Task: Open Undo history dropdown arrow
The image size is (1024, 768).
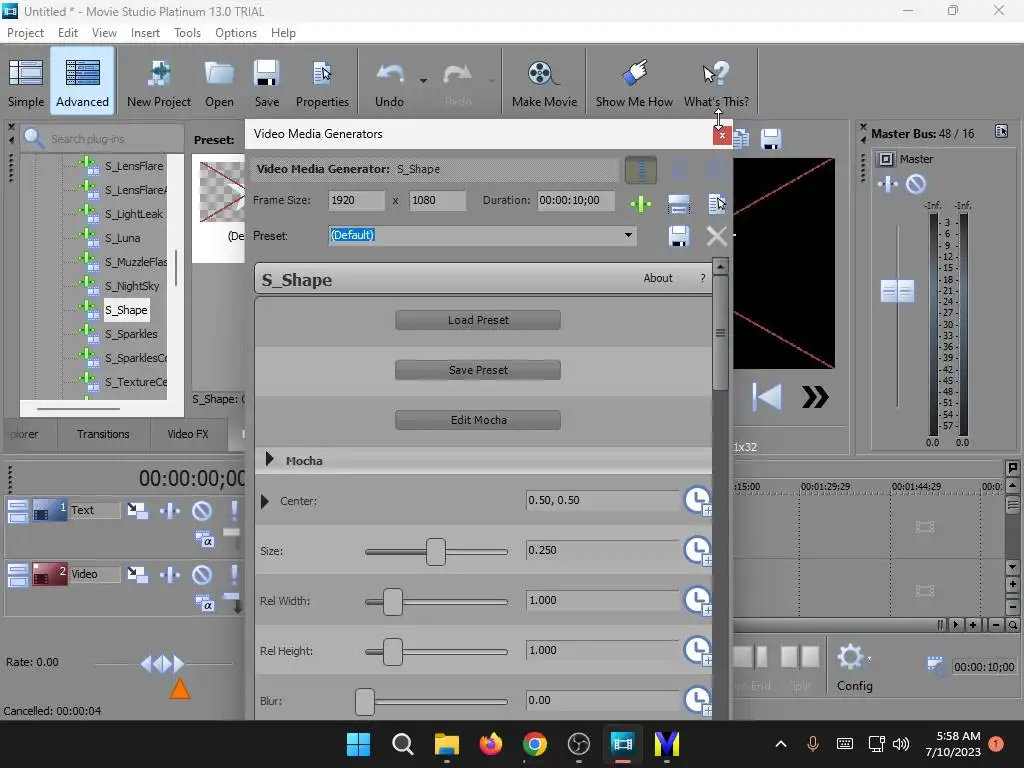Action: point(423,81)
